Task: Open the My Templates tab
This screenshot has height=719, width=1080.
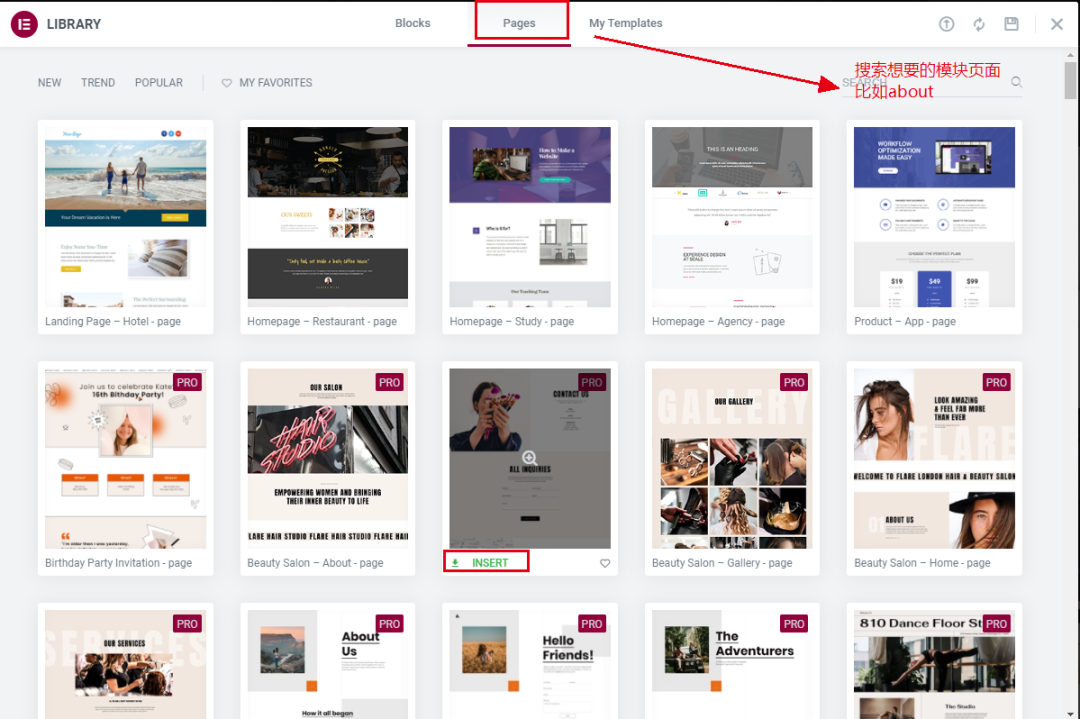Action: coord(625,23)
